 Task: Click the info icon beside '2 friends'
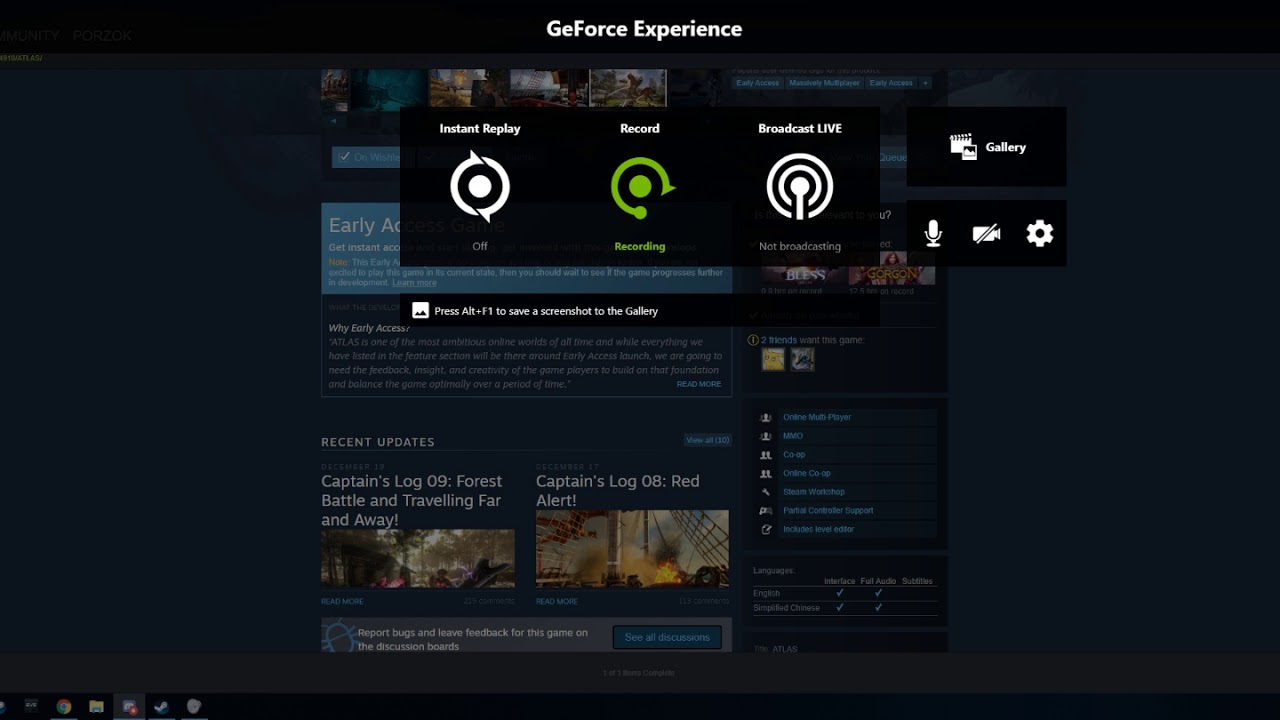tap(754, 340)
